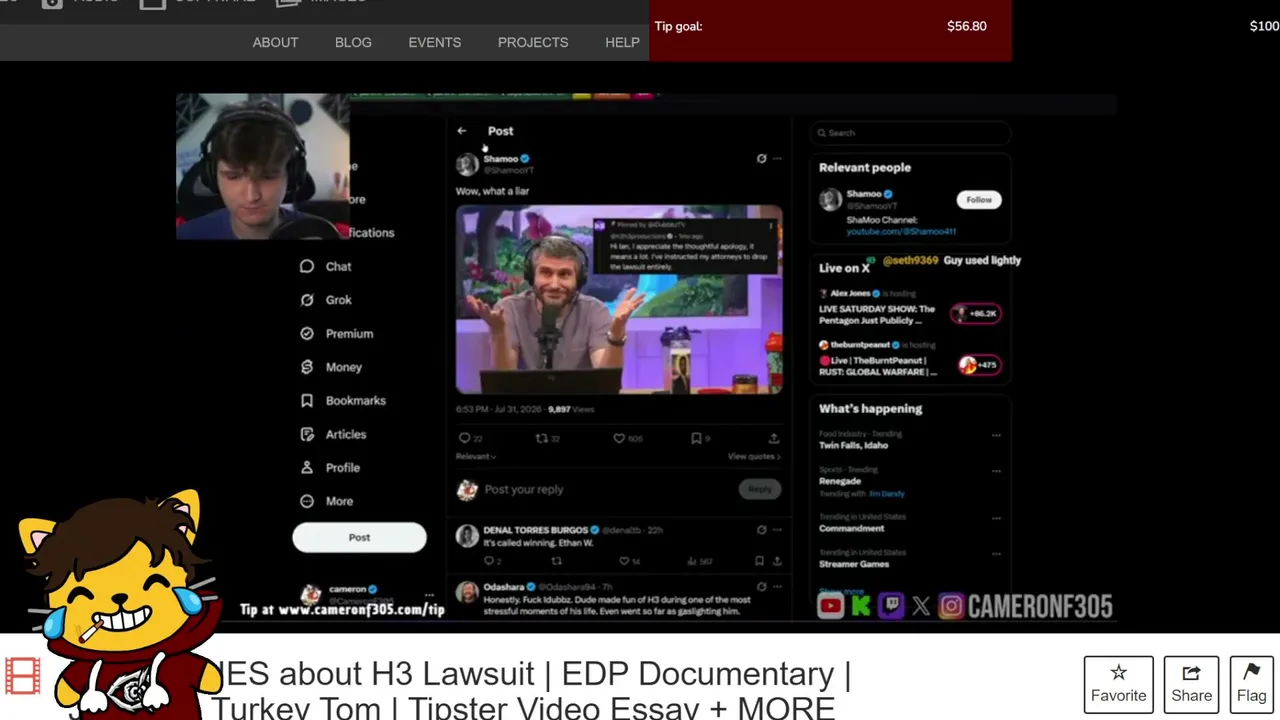Click the Reply button beside the reply field
Image resolution: width=1280 pixels, height=720 pixels.
tap(760, 489)
